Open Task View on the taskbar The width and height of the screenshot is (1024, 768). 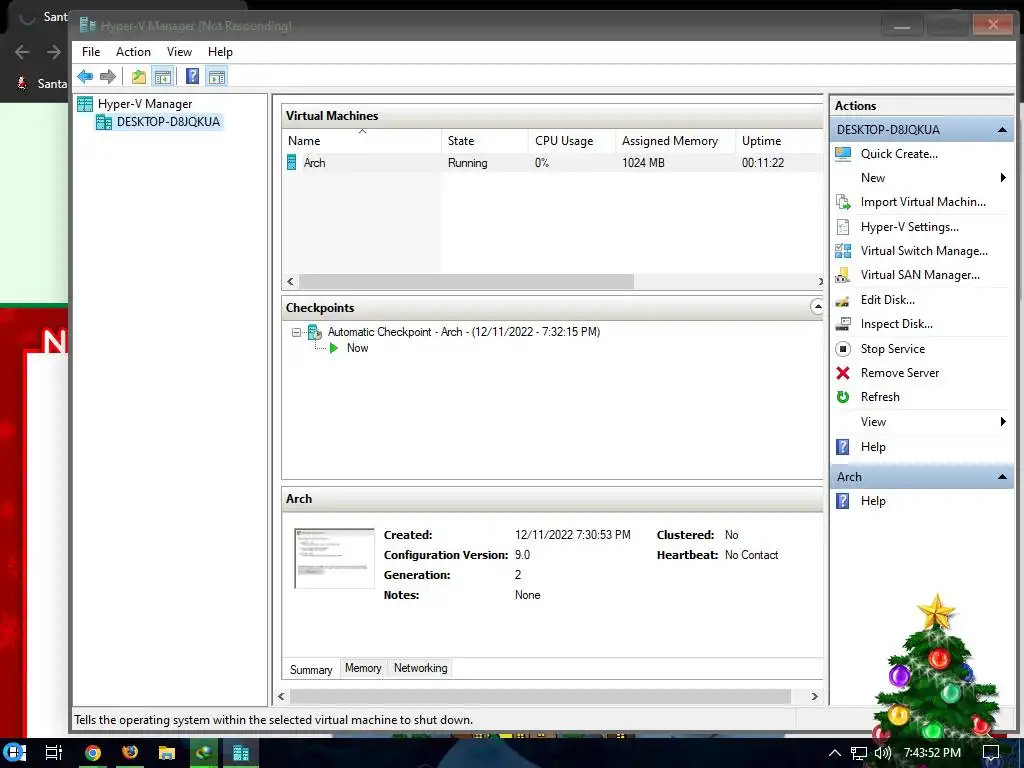click(54, 752)
